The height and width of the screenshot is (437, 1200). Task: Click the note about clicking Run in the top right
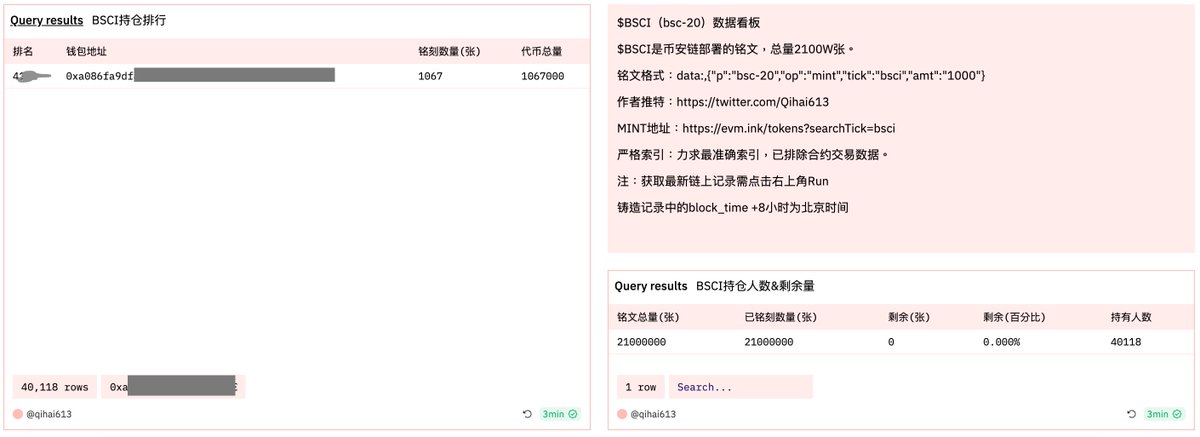(723, 182)
